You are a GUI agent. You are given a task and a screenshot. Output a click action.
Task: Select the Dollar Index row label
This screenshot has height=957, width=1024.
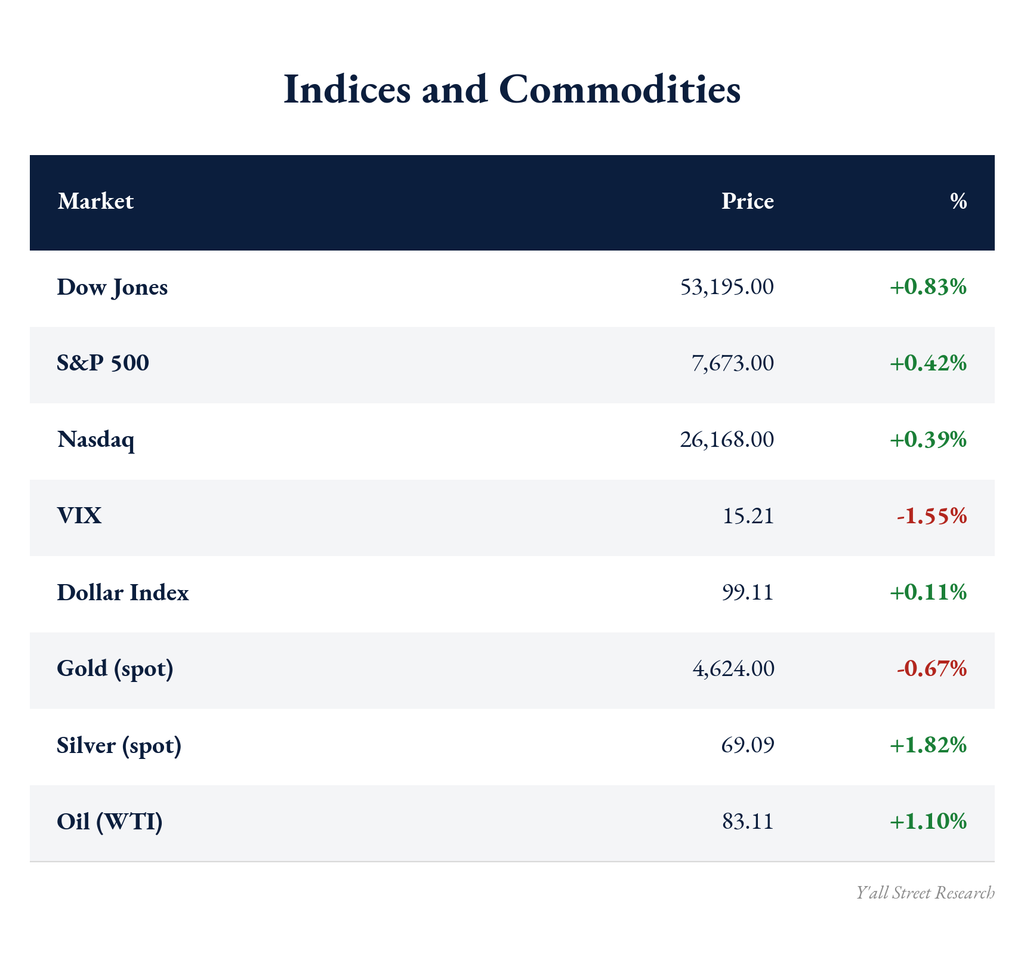tap(123, 592)
